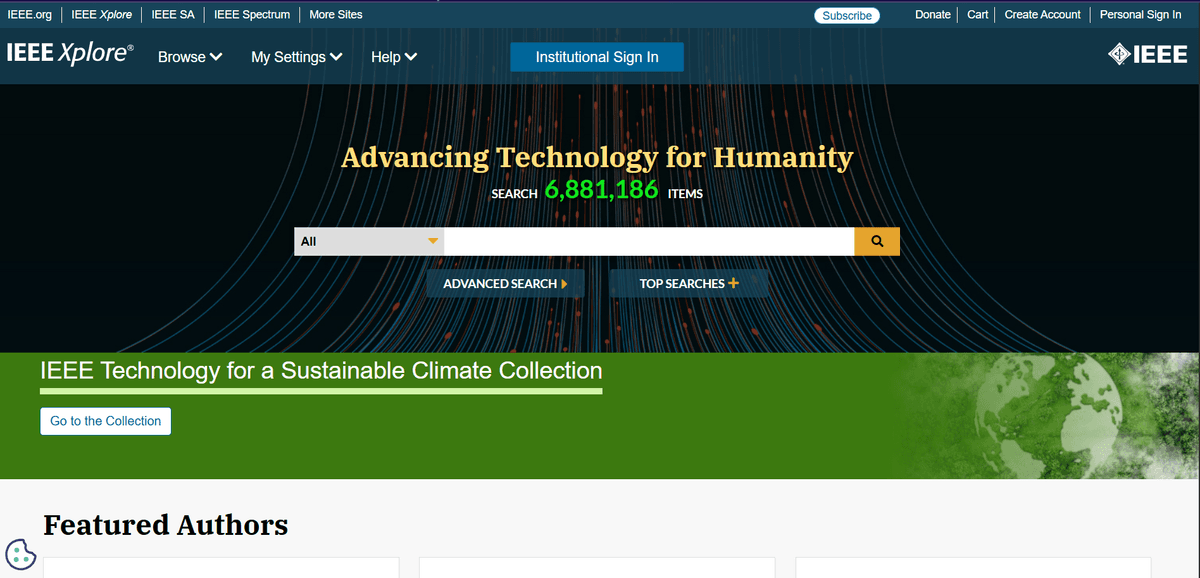Open the Cart link
The width and height of the screenshot is (1200, 578).
click(978, 15)
